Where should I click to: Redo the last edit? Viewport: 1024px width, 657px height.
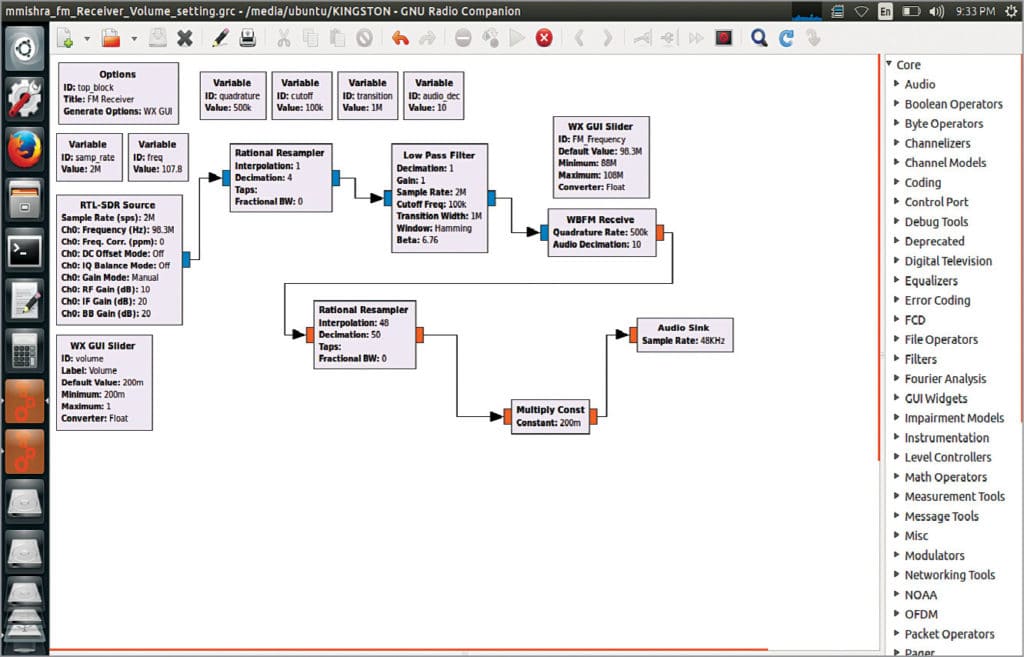click(x=427, y=37)
